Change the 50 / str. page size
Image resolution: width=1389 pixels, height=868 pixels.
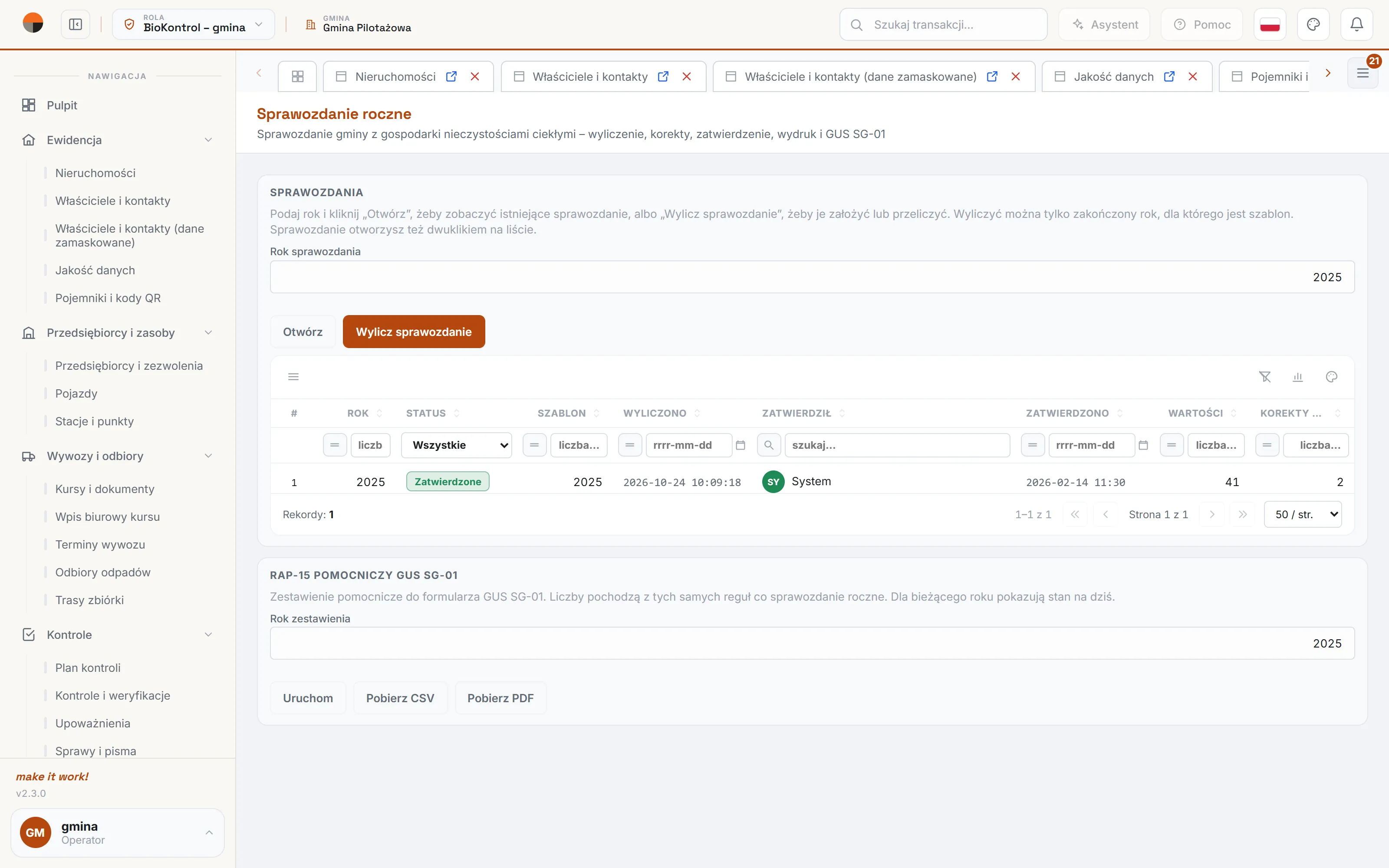[1303, 514]
